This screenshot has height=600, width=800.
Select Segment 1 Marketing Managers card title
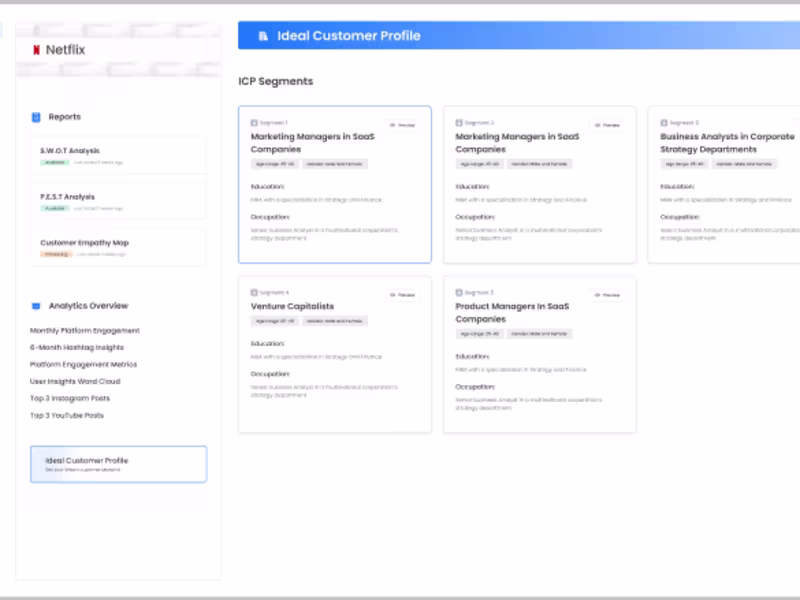pos(312,143)
